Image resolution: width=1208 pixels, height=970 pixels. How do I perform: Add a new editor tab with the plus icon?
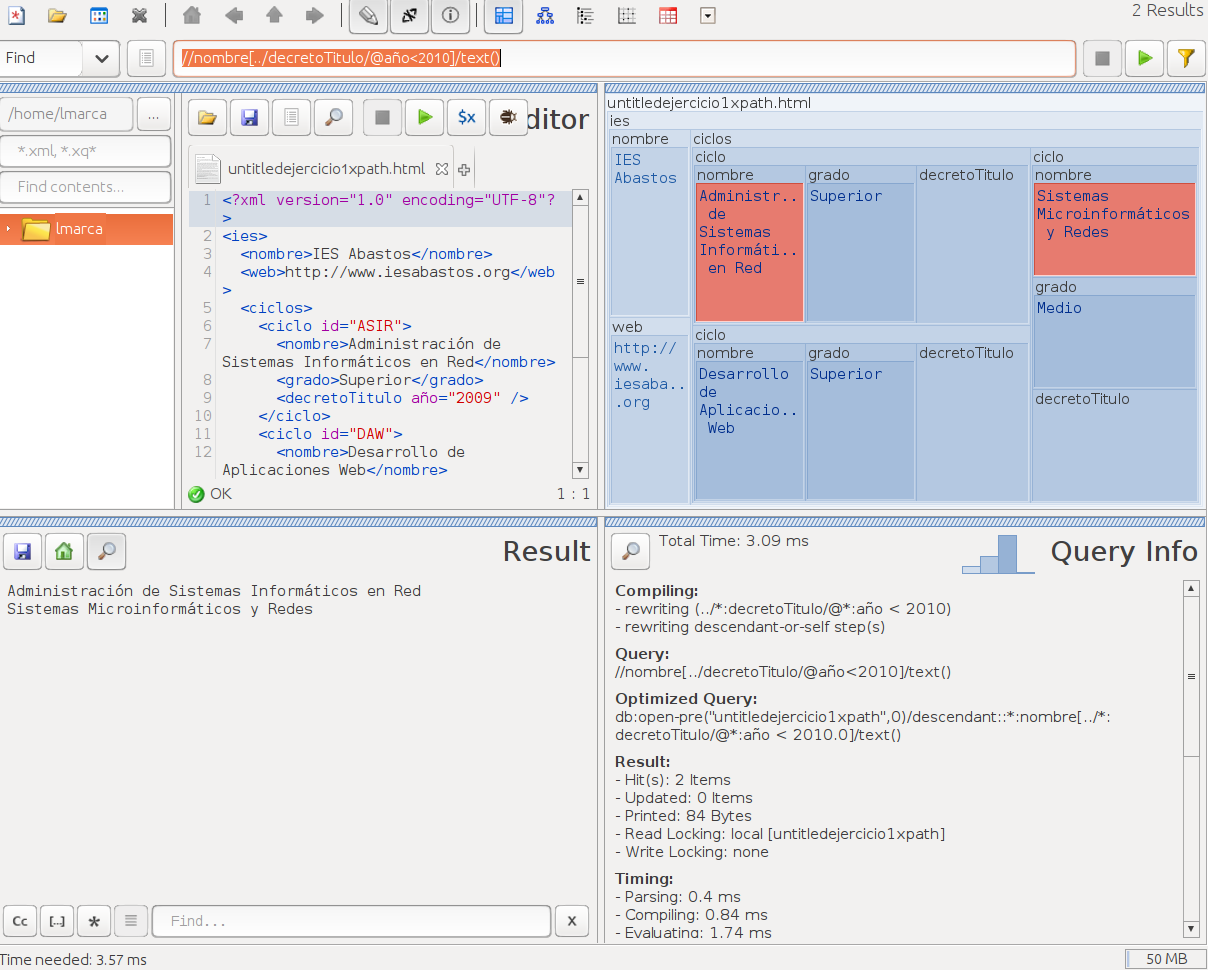click(464, 169)
